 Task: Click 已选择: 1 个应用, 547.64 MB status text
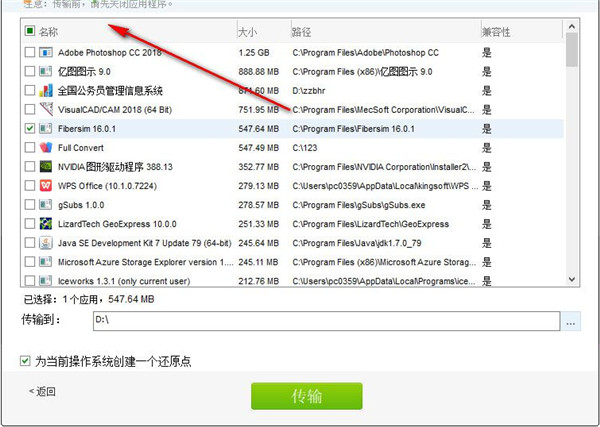coord(89,299)
